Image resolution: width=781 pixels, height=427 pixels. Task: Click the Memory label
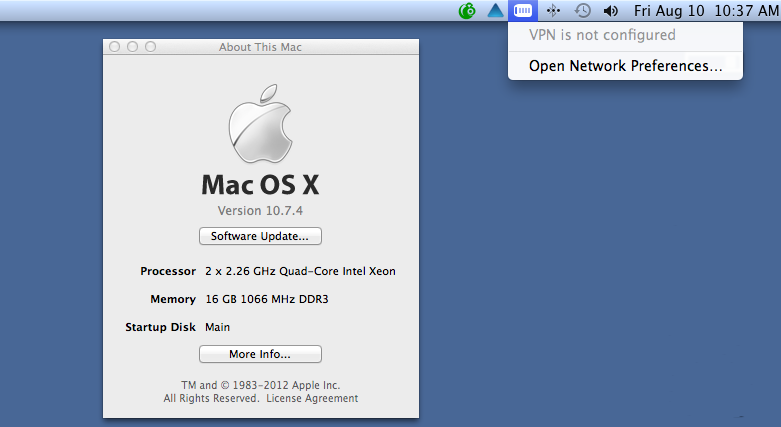coord(173,299)
